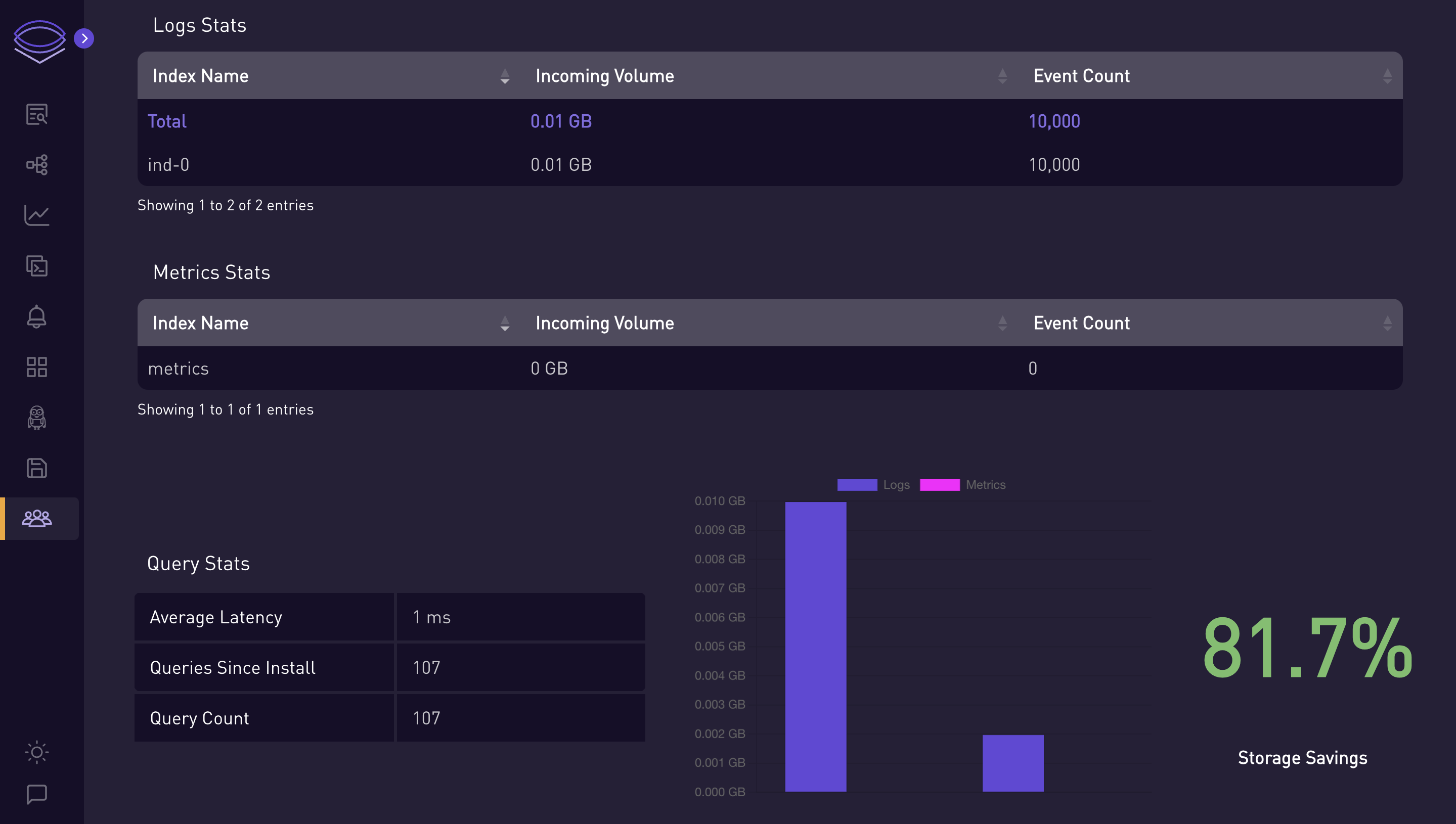Open the dashboards grid icon
This screenshot has width=1456, height=824.
[37, 367]
